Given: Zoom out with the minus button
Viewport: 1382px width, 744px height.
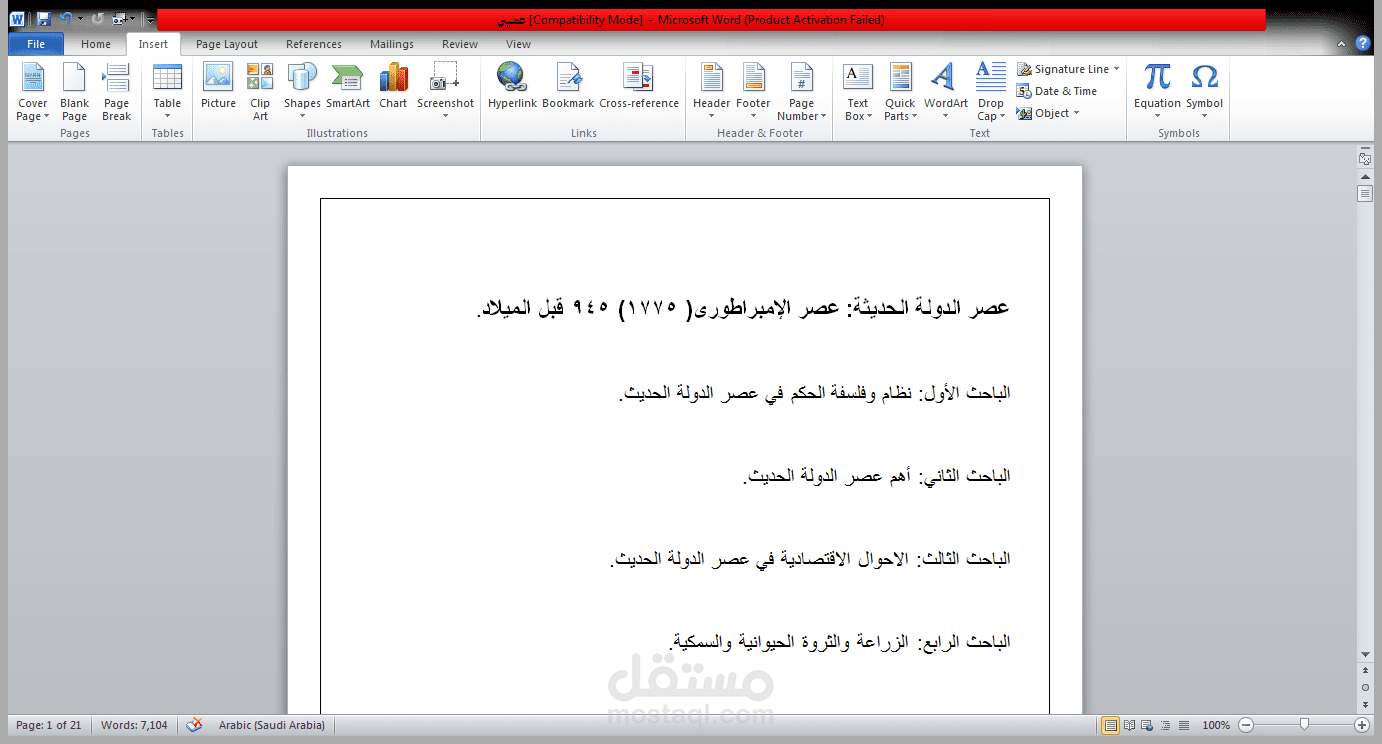Looking at the screenshot, I should tap(1245, 725).
